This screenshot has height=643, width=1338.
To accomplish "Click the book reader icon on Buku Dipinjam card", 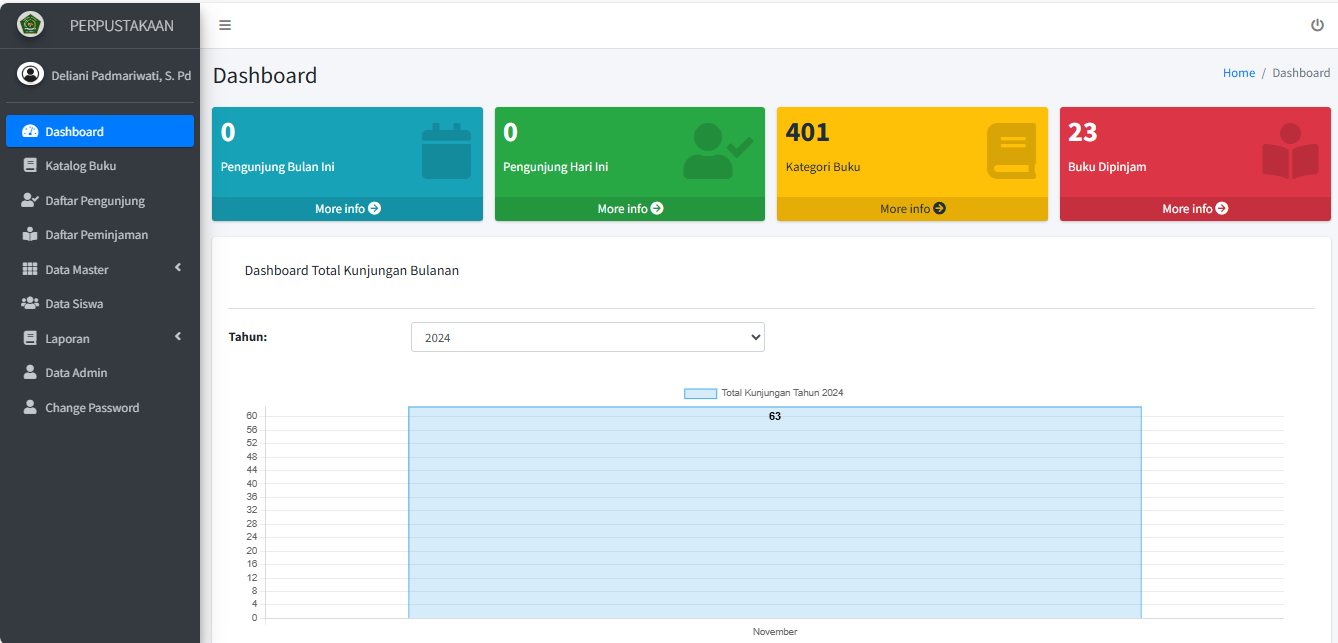I will tap(1290, 151).
